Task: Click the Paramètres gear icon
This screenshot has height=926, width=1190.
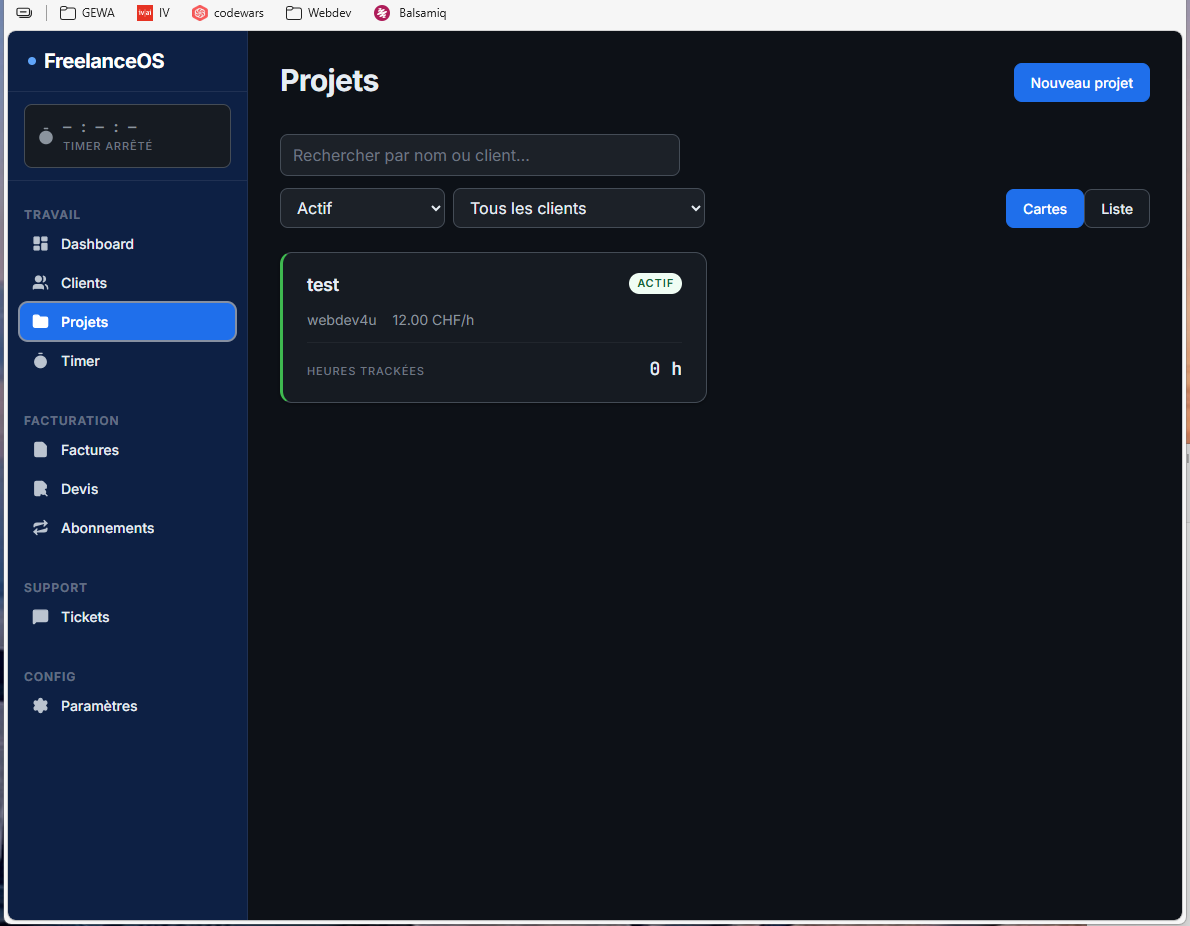Action: pyautogui.click(x=41, y=706)
